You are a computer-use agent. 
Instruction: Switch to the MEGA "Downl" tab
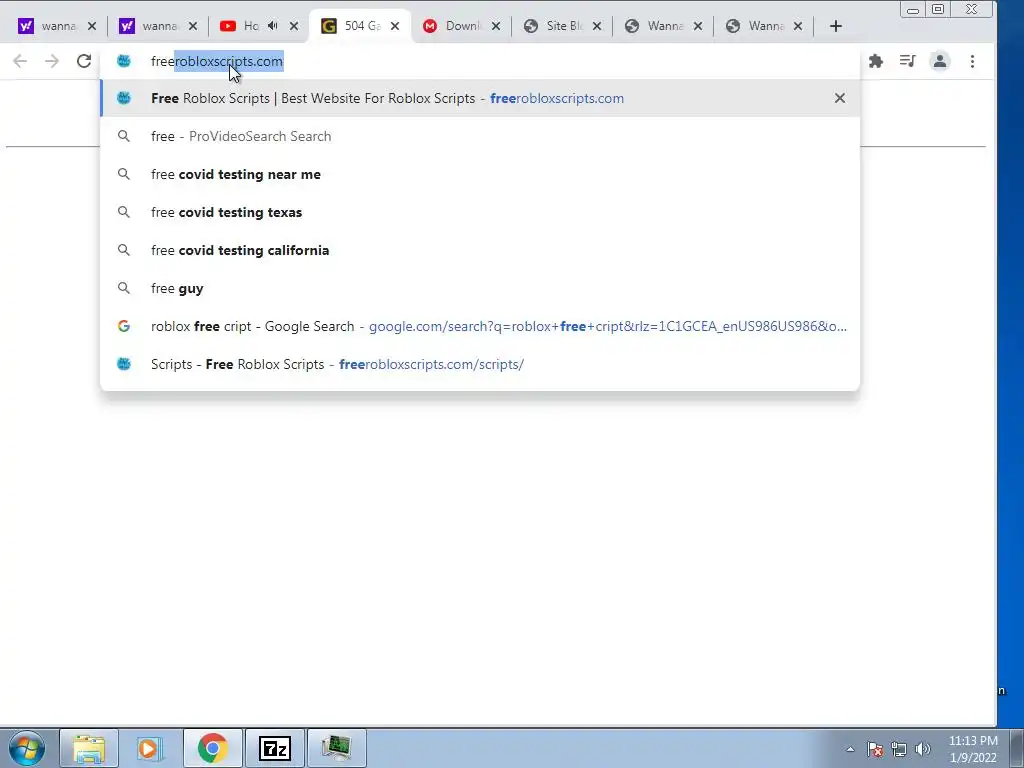coord(452,26)
